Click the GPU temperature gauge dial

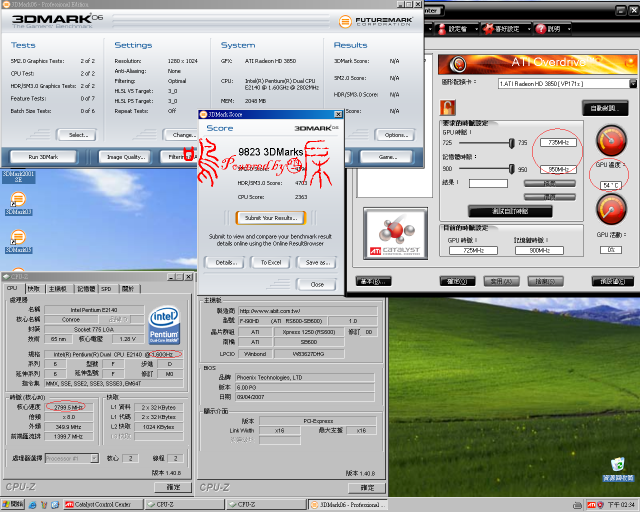611,140
